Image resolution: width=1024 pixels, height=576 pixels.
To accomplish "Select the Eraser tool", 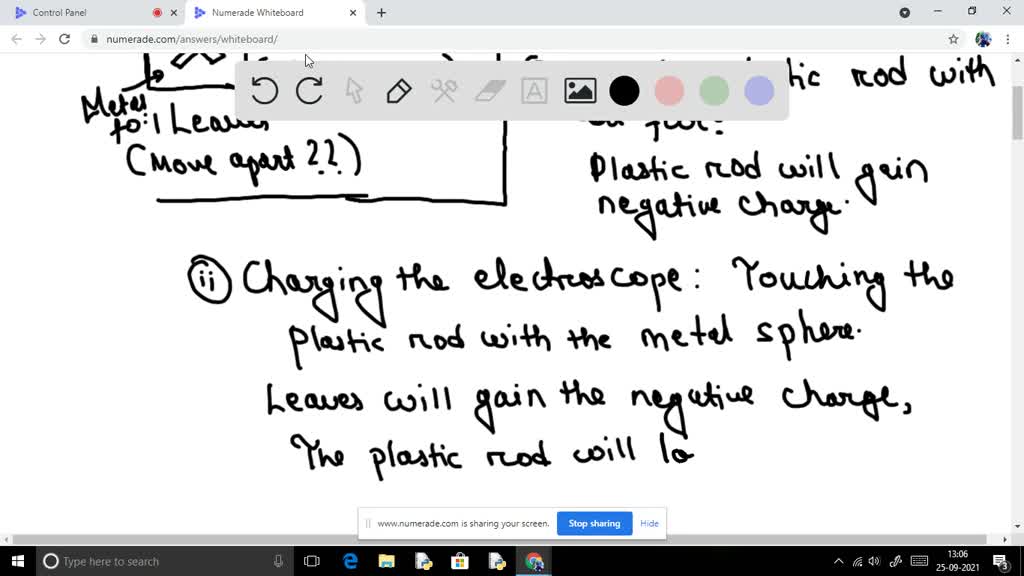I will point(488,90).
